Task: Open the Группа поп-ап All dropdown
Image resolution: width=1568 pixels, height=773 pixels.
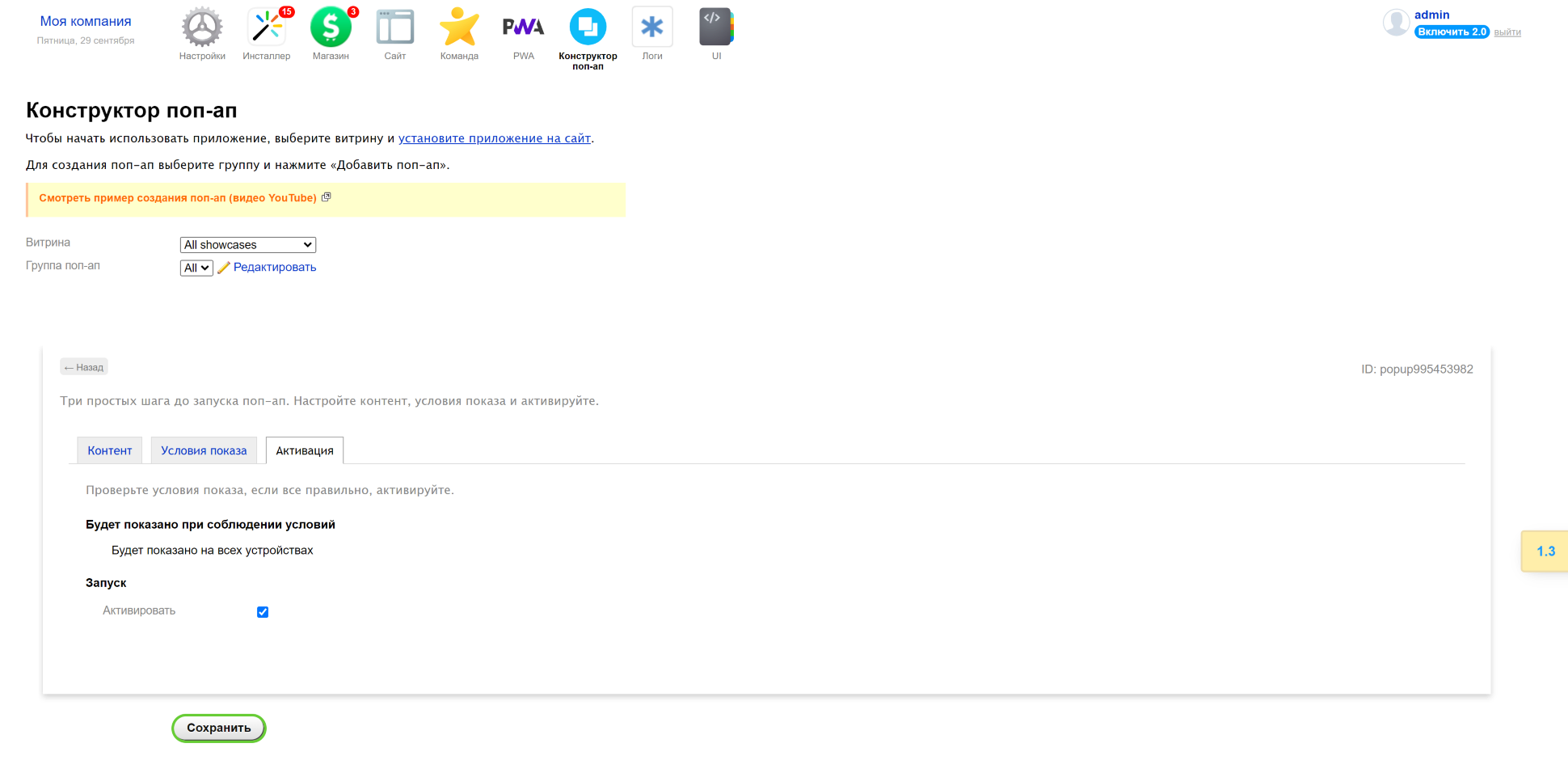Action: 196,268
